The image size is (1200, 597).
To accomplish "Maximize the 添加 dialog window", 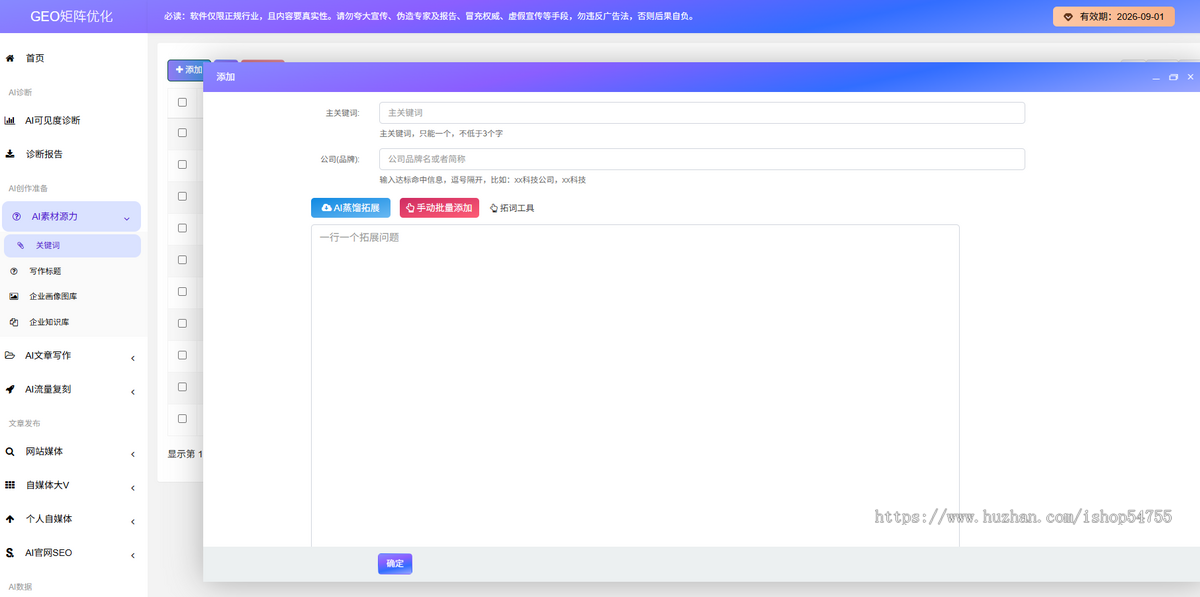I will pos(1173,77).
